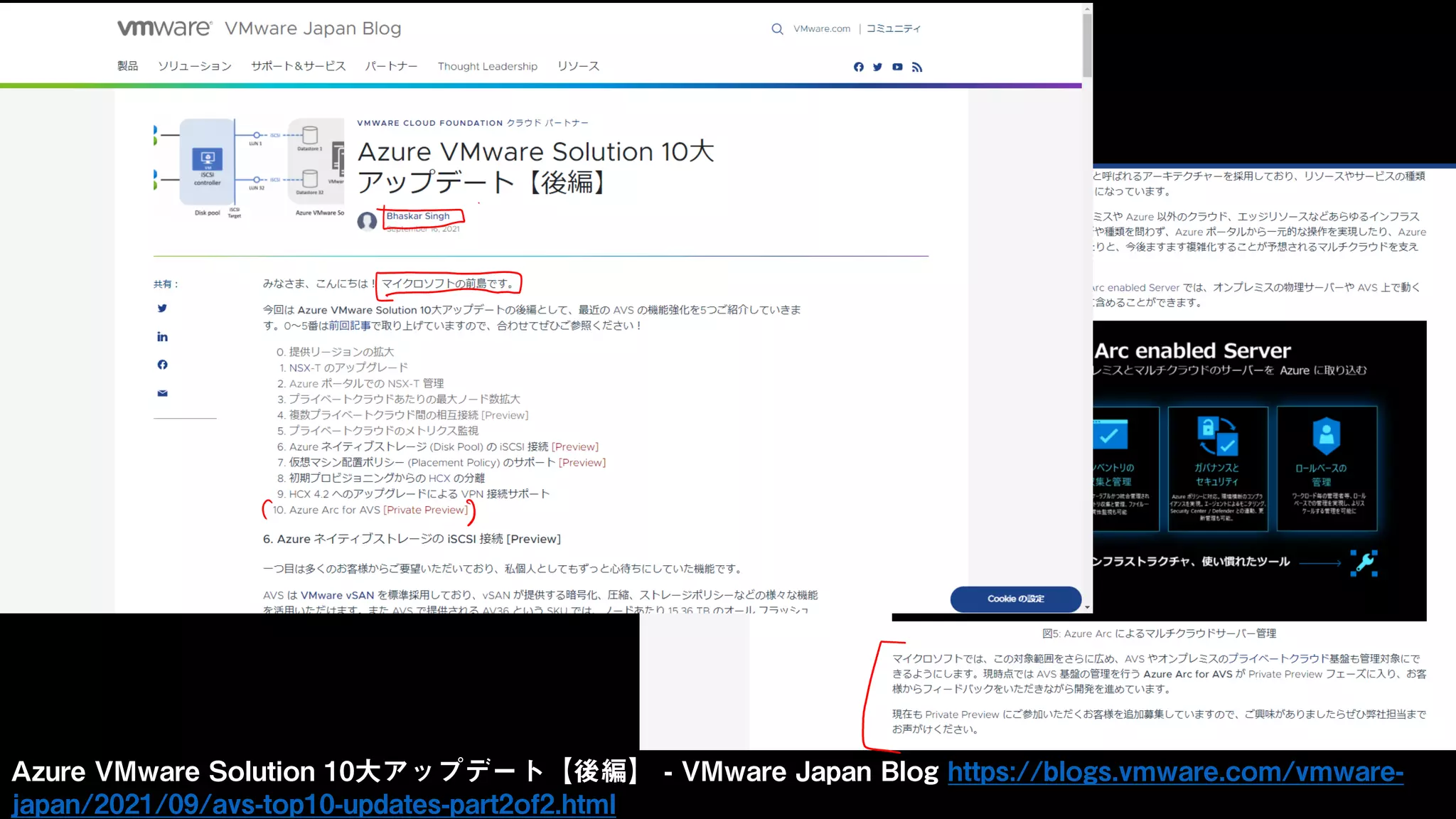The image size is (1456, 819).
Task: Click the scrollbar down arrow
Action: 1087,608
